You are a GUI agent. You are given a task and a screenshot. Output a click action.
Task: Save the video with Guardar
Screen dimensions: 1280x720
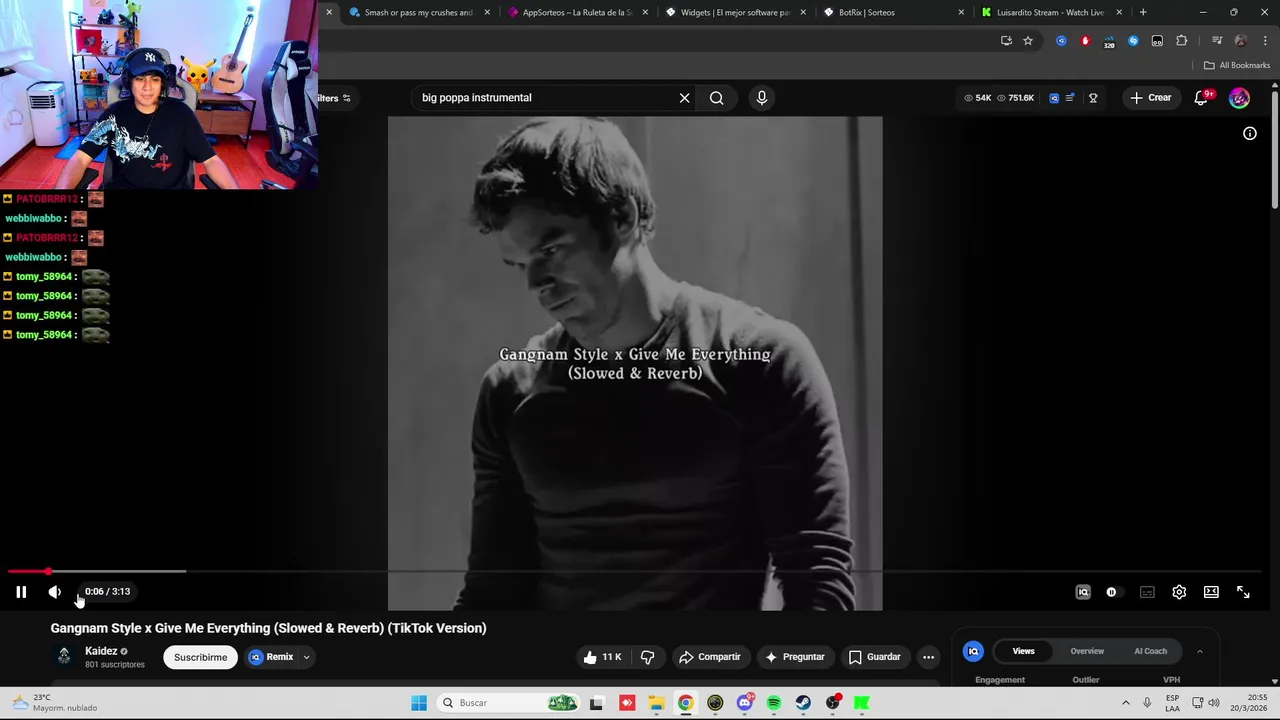pos(875,657)
